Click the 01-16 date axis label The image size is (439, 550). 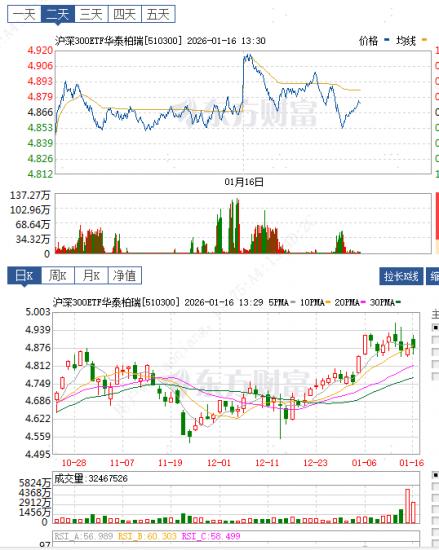tap(412, 463)
